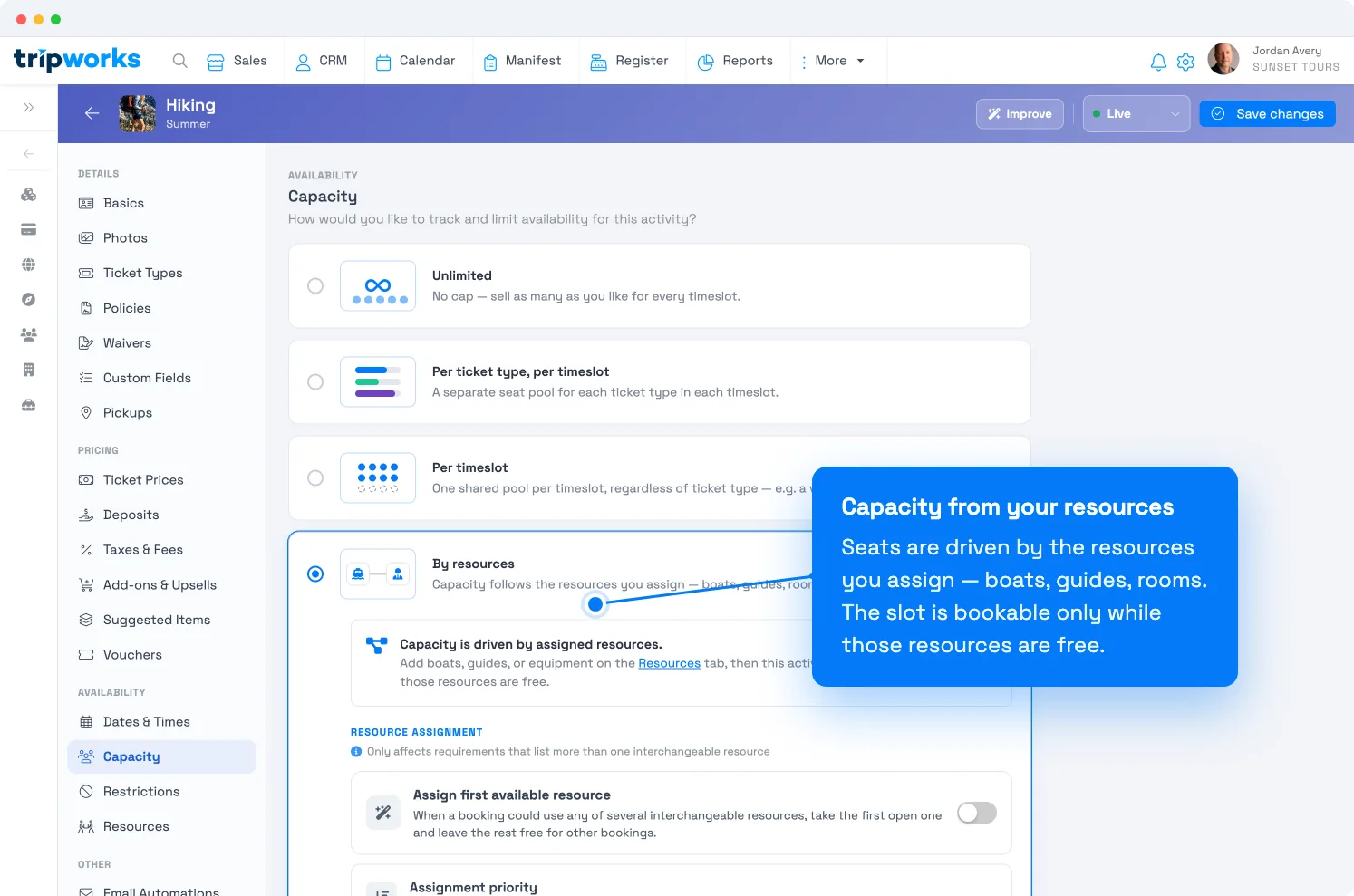Viewport: 1354px width, 896px height.
Task: Go back using the header arrow
Action: 92,113
